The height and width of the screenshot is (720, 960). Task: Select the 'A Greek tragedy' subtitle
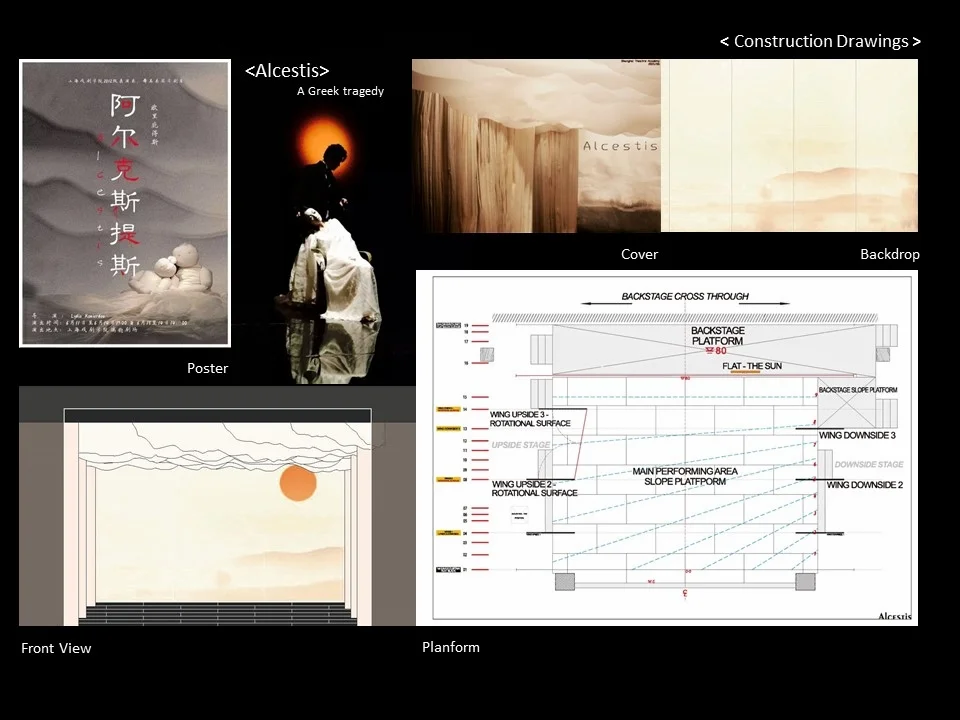point(340,91)
